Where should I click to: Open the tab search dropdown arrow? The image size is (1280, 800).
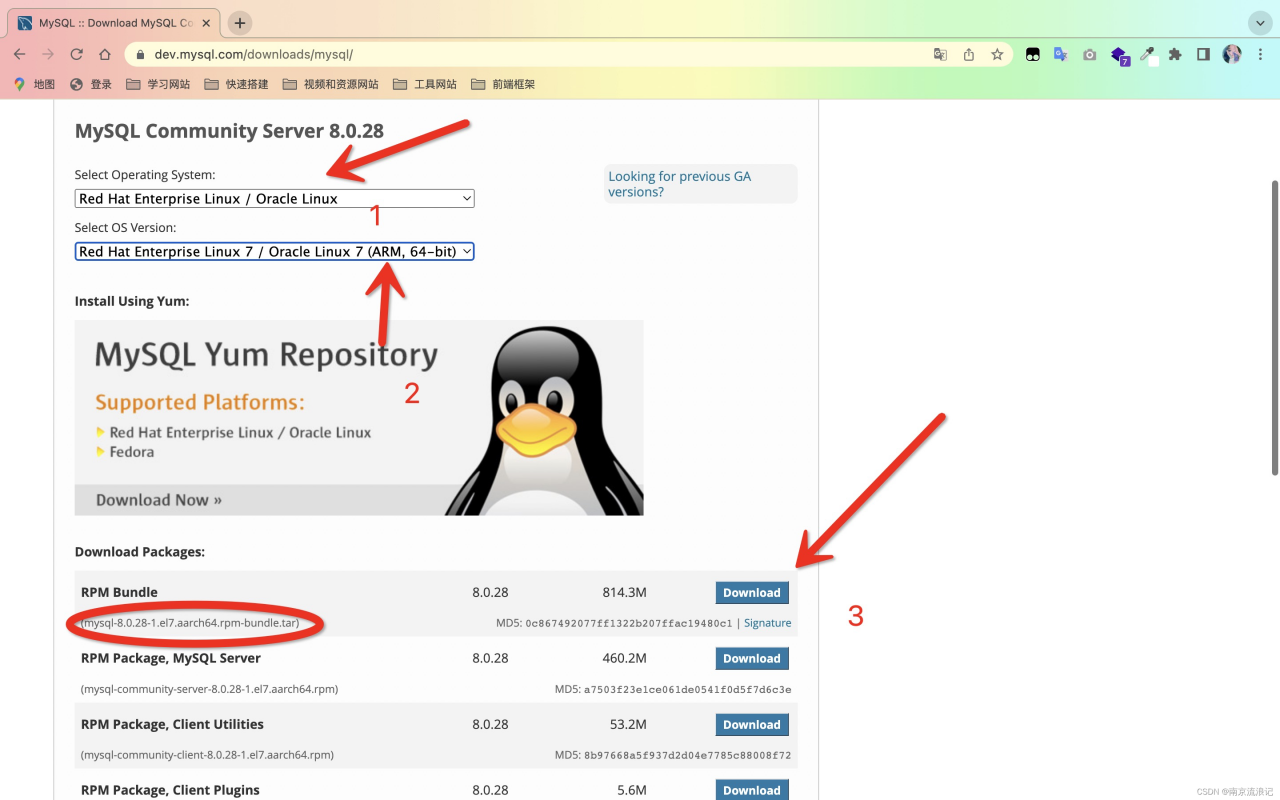[x=1259, y=23]
